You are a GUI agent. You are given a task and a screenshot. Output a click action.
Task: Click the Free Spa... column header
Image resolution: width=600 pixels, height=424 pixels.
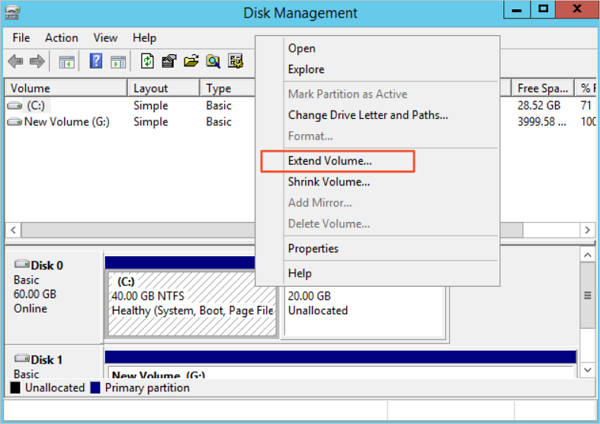tap(543, 88)
